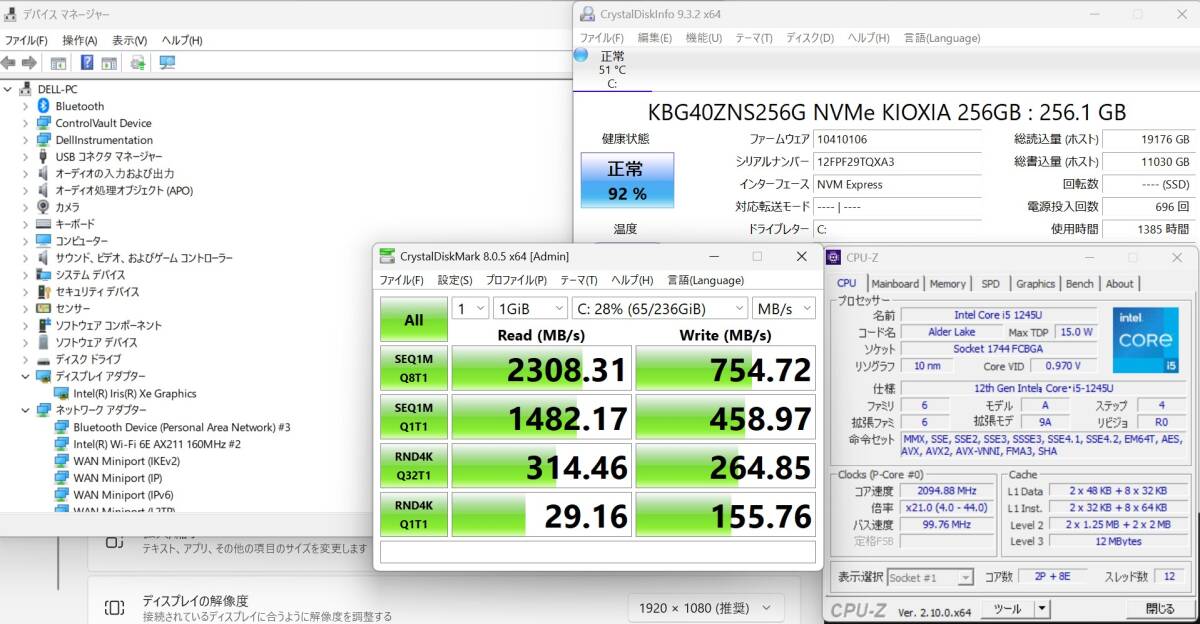Click the green All button in CrystalDiskMark
1200x624 pixels.
pos(413,320)
